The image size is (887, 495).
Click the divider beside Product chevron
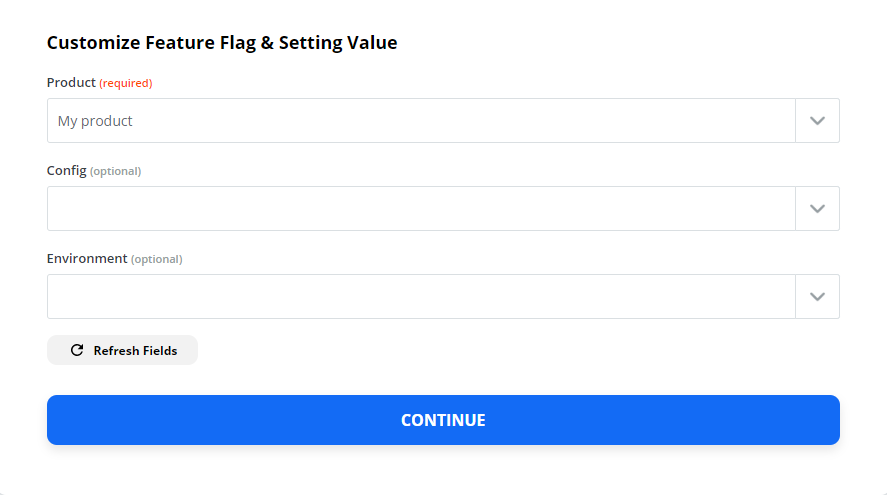point(795,121)
